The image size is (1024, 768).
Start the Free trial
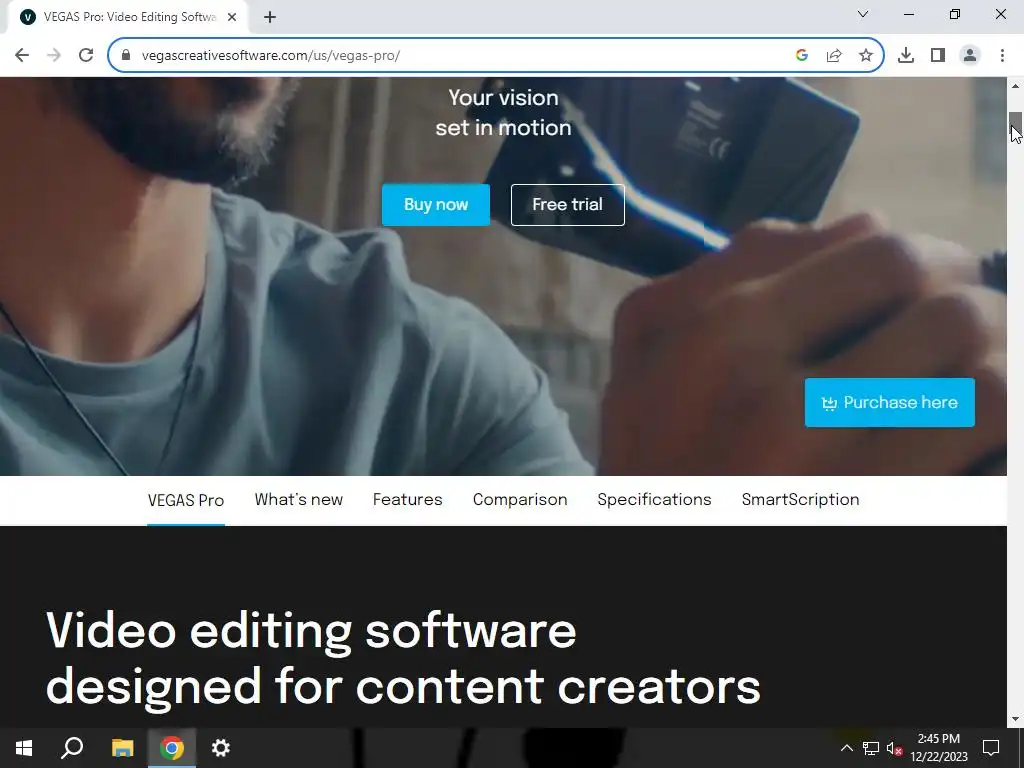point(568,204)
